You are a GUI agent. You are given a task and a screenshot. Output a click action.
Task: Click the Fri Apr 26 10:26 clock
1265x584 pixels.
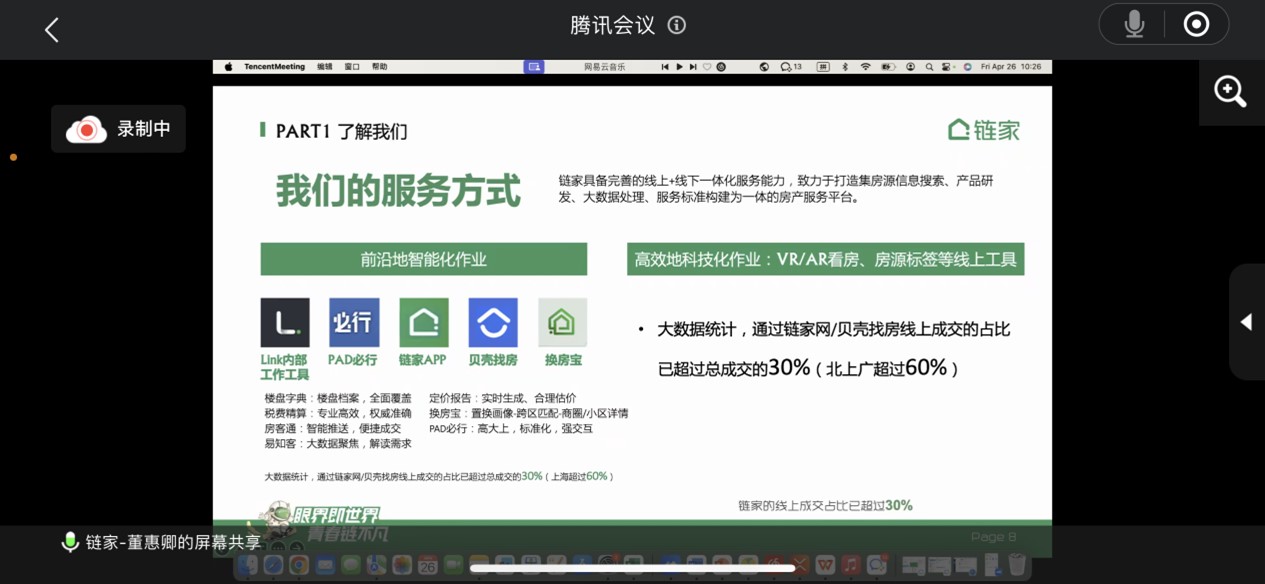[1011, 67]
